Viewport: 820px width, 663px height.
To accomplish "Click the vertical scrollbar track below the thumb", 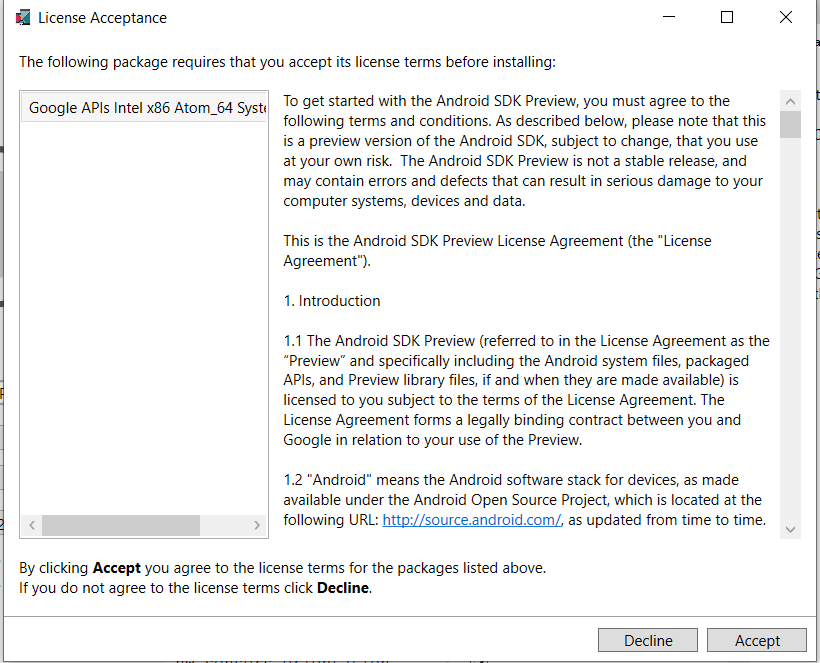I will click(791, 330).
